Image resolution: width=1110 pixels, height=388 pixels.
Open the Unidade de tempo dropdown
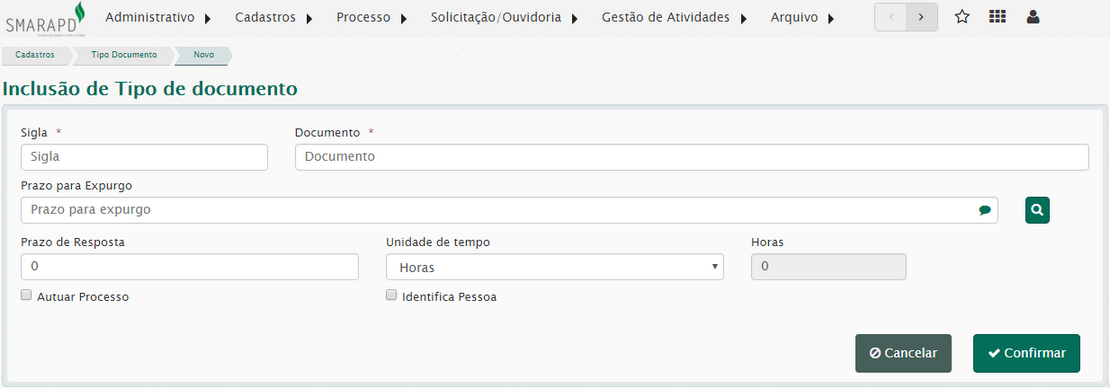tap(554, 267)
